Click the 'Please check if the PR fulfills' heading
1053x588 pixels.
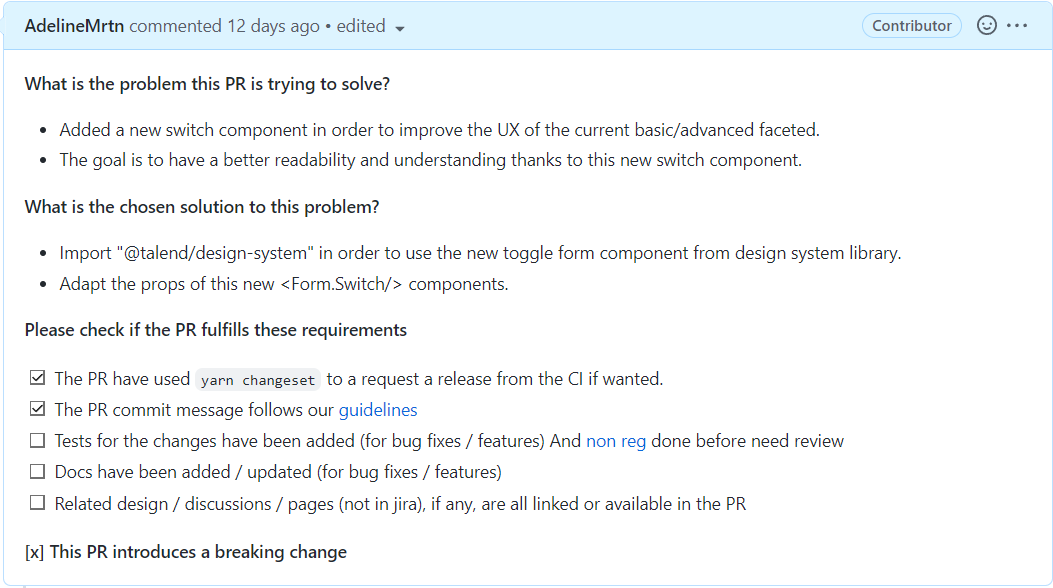(x=216, y=330)
